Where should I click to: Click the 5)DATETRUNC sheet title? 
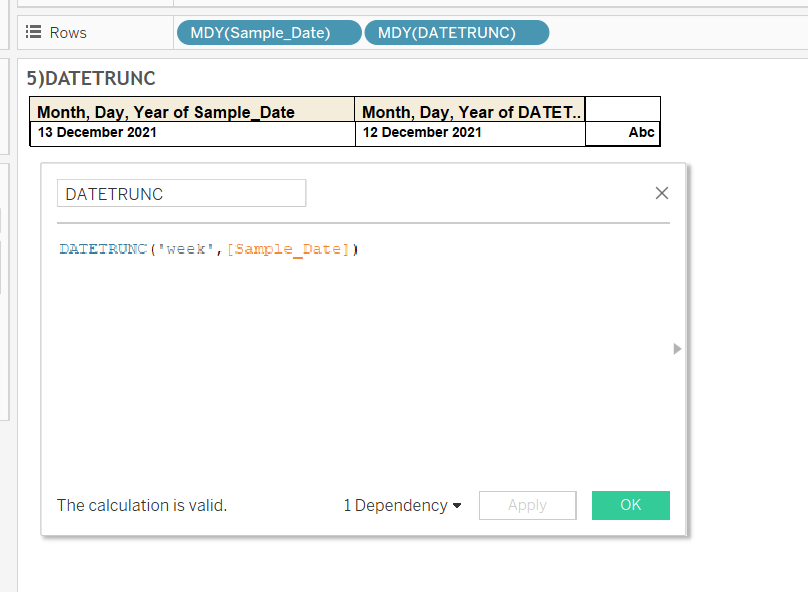91,78
